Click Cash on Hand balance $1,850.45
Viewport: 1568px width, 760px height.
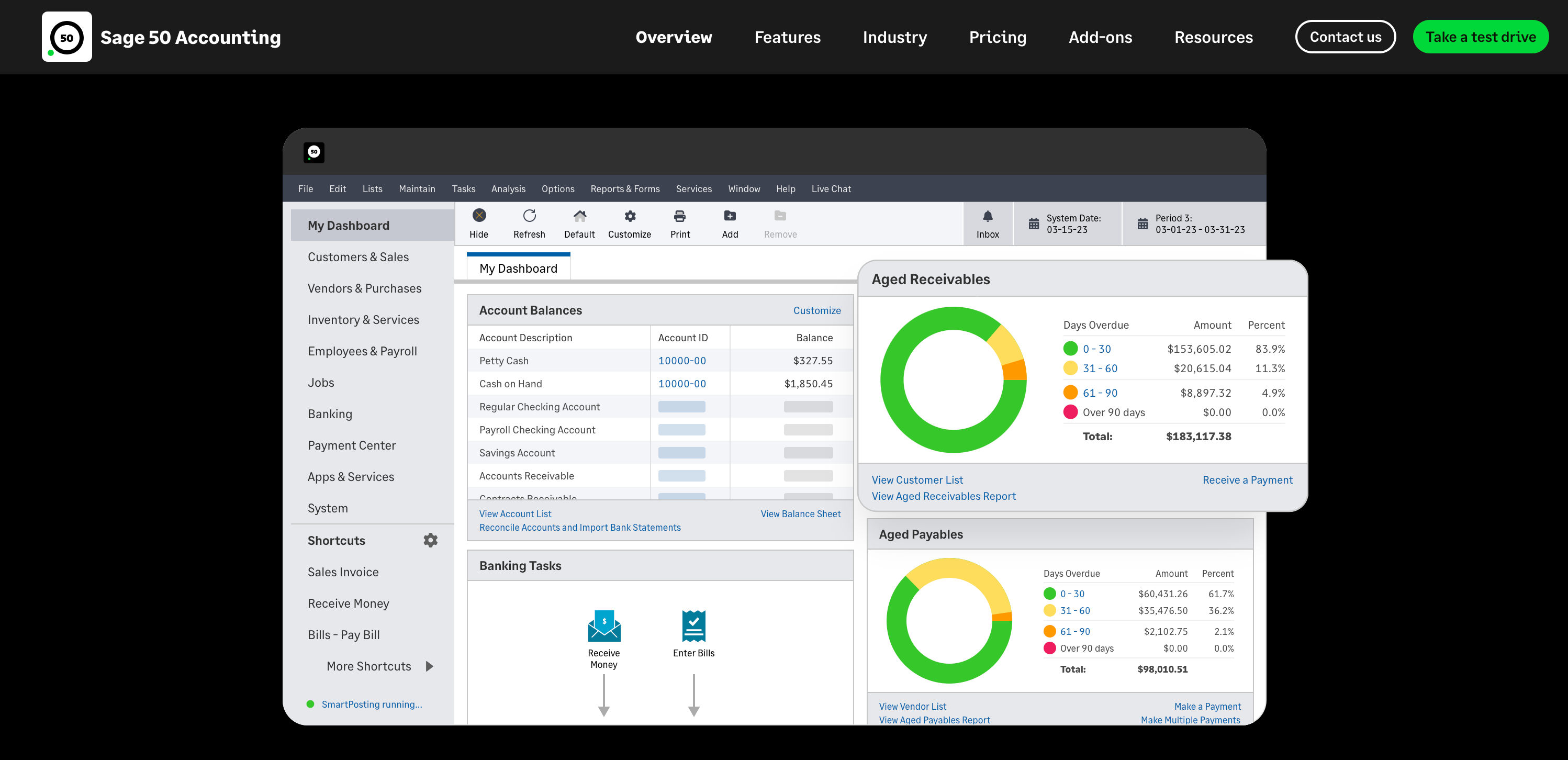click(x=808, y=384)
